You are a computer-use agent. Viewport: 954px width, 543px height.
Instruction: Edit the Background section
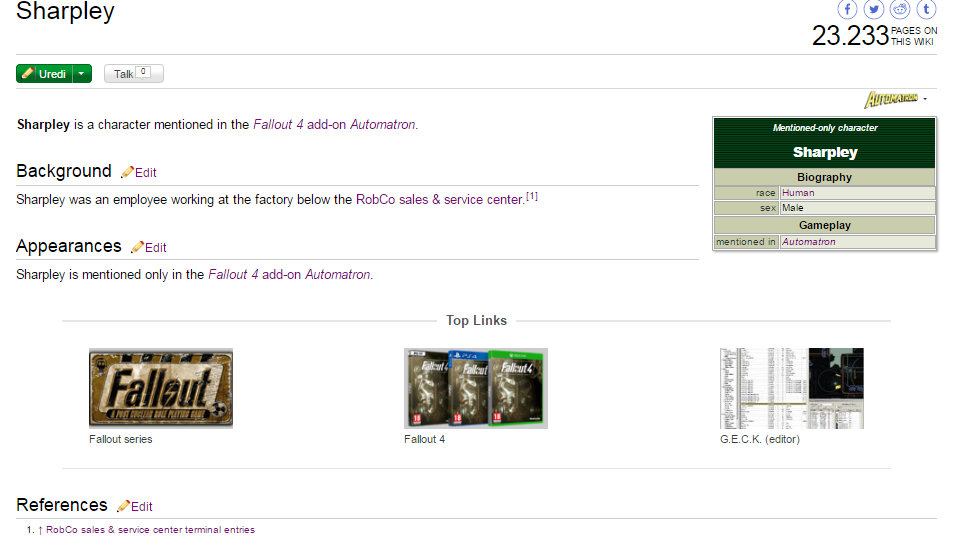click(145, 173)
